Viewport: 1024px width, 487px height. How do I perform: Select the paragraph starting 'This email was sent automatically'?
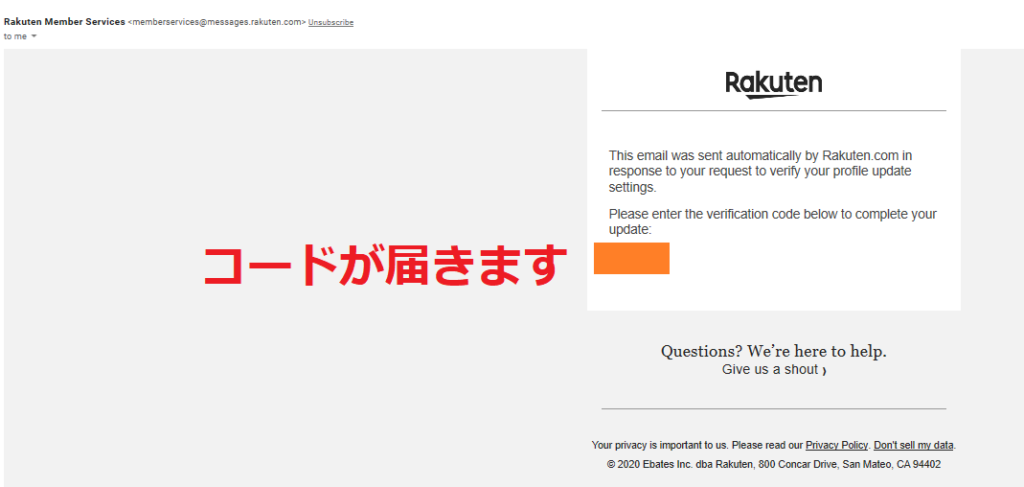pyautogui.click(x=760, y=172)
